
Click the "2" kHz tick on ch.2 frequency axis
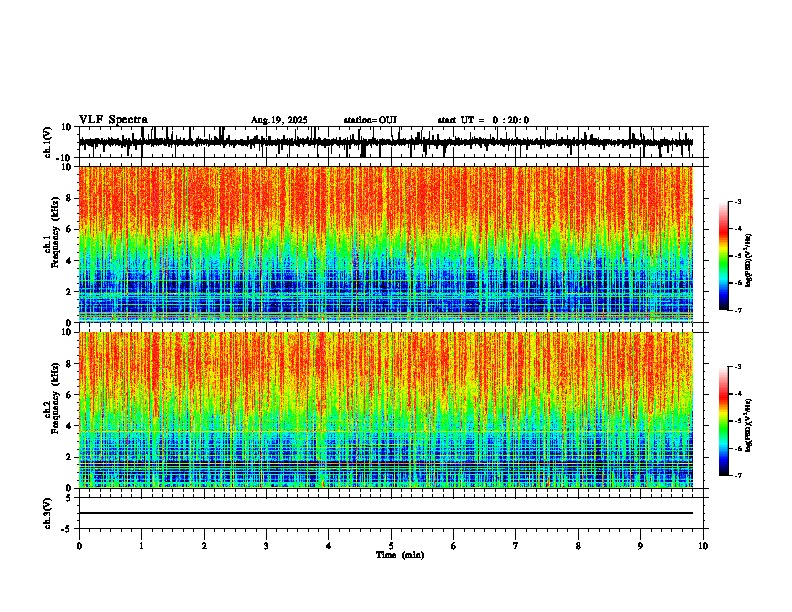[x=70, y=457]
